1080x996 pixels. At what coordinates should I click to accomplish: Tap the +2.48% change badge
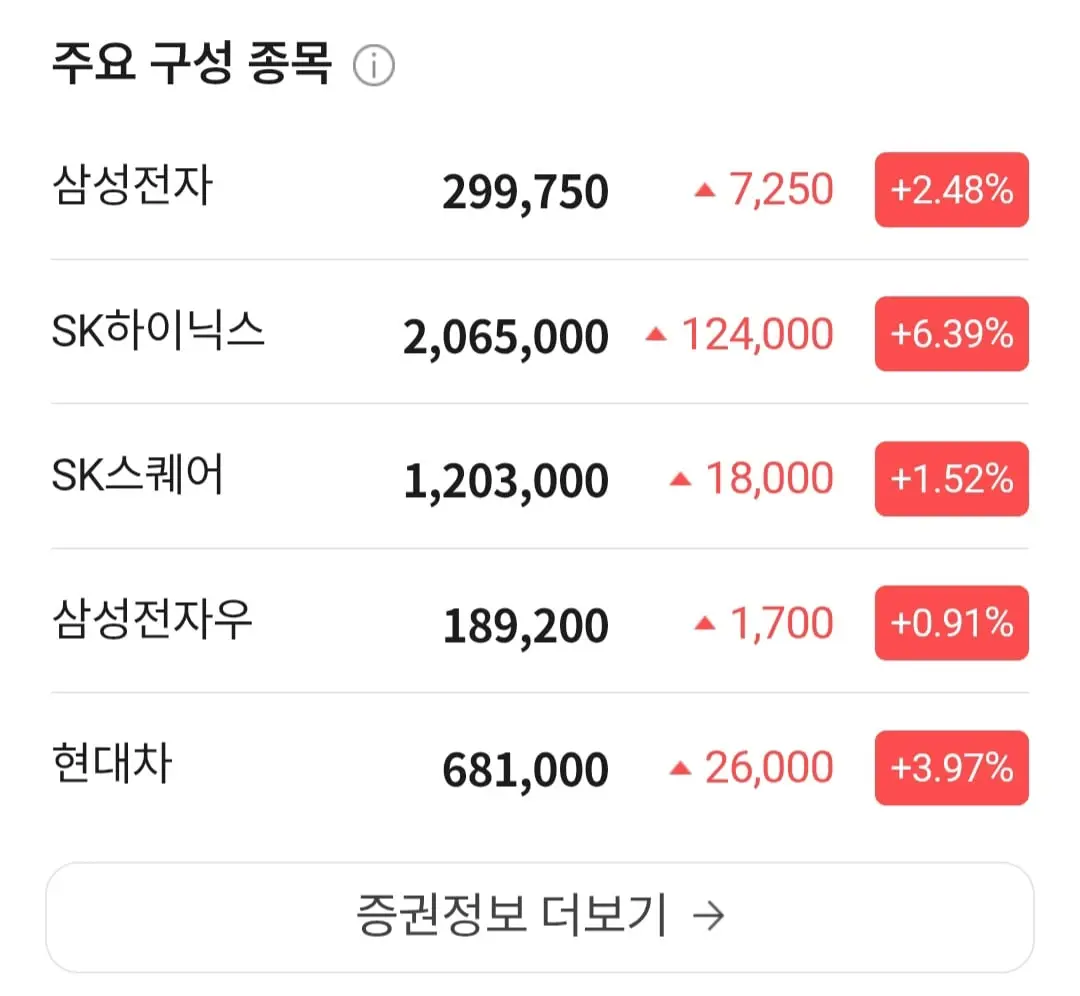pyautogui.click(x=952, y=189)
